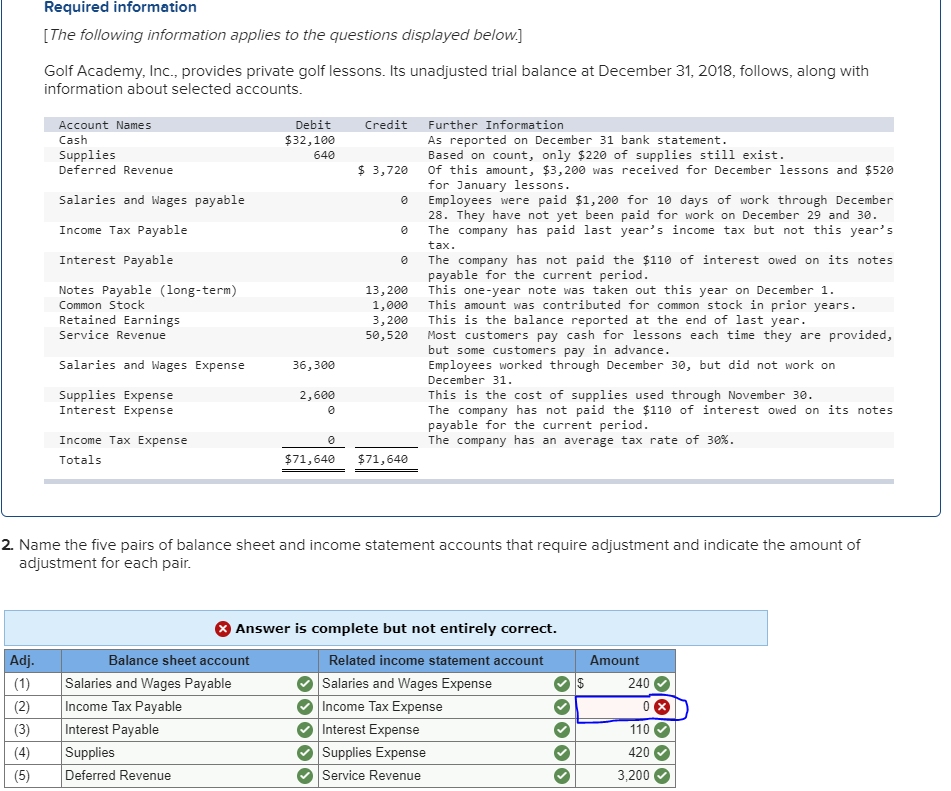Click the Salaries and Wages Payable answer cell

pos(190,684)
